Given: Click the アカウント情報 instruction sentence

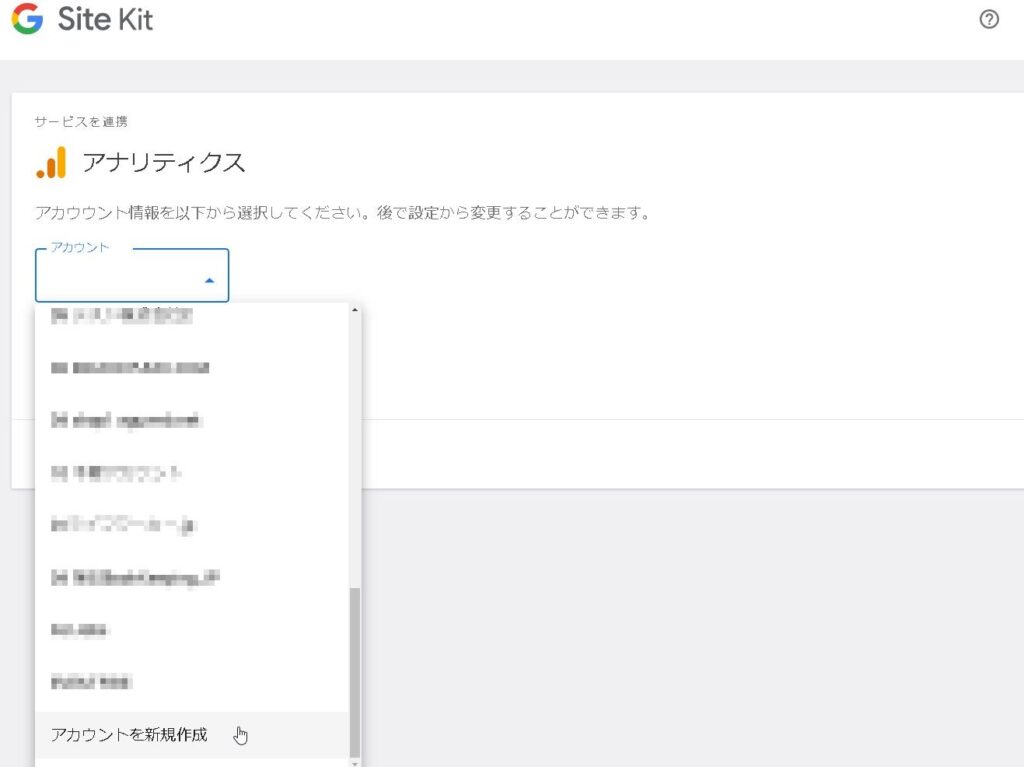Looking at the screenshot, I should (342, 213).
